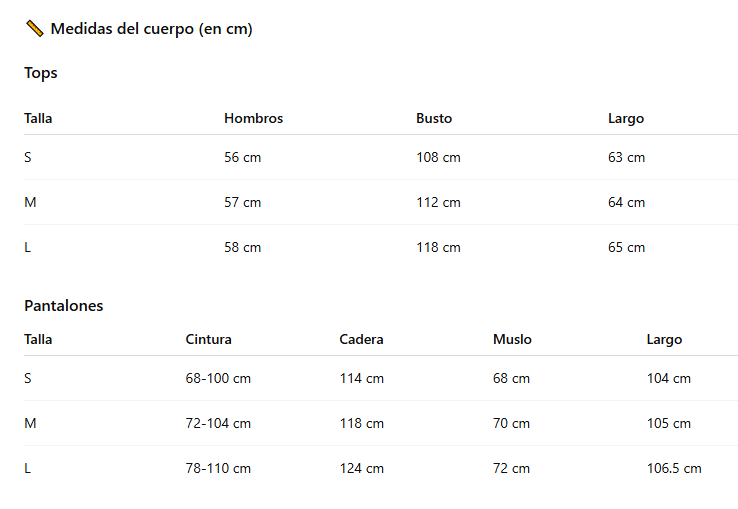738x509 pixels.
Task: Click the Muslo column header
Action: [x=513, y=339]
